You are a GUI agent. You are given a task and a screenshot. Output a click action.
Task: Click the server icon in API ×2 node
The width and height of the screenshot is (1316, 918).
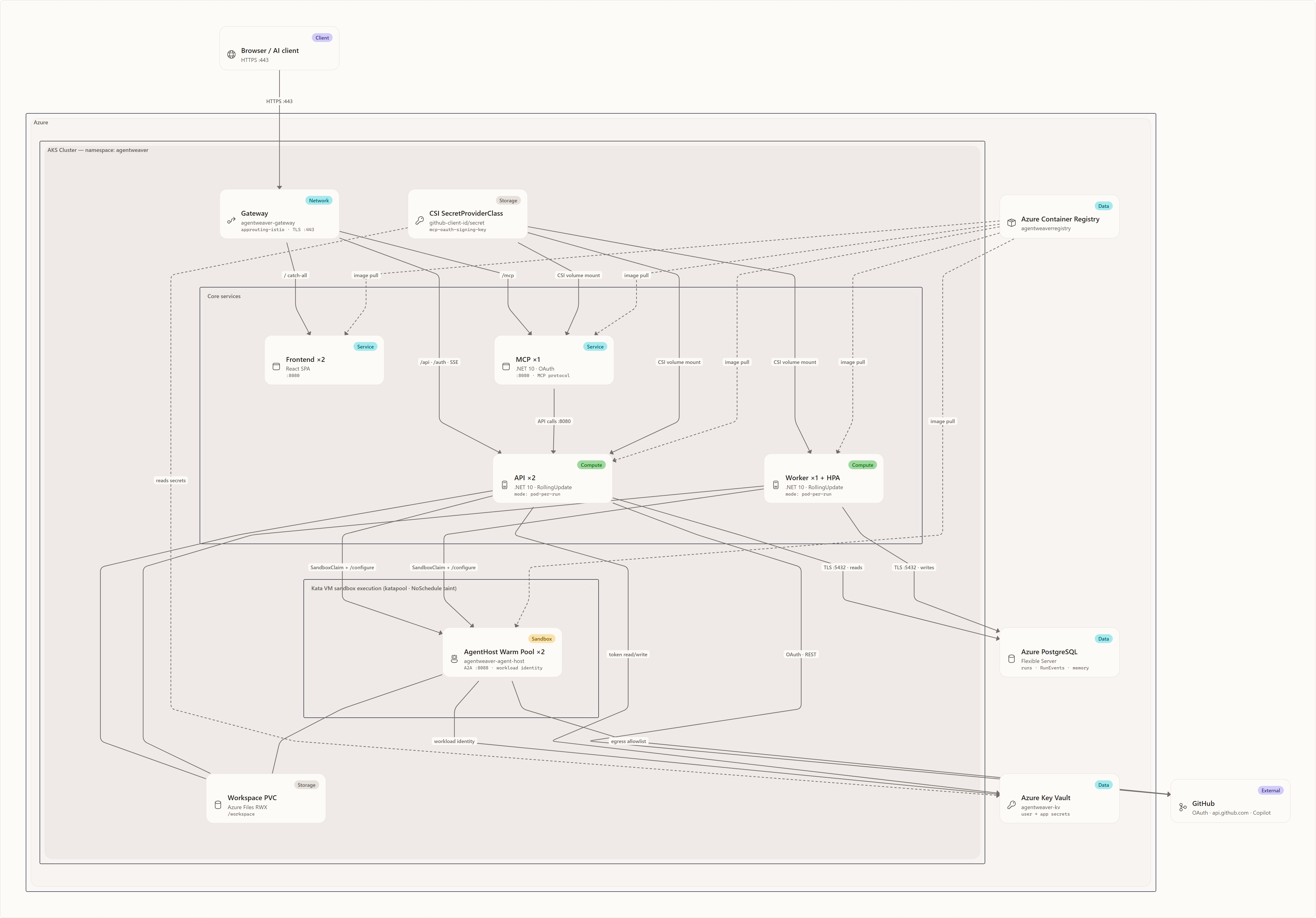[504, 485]
